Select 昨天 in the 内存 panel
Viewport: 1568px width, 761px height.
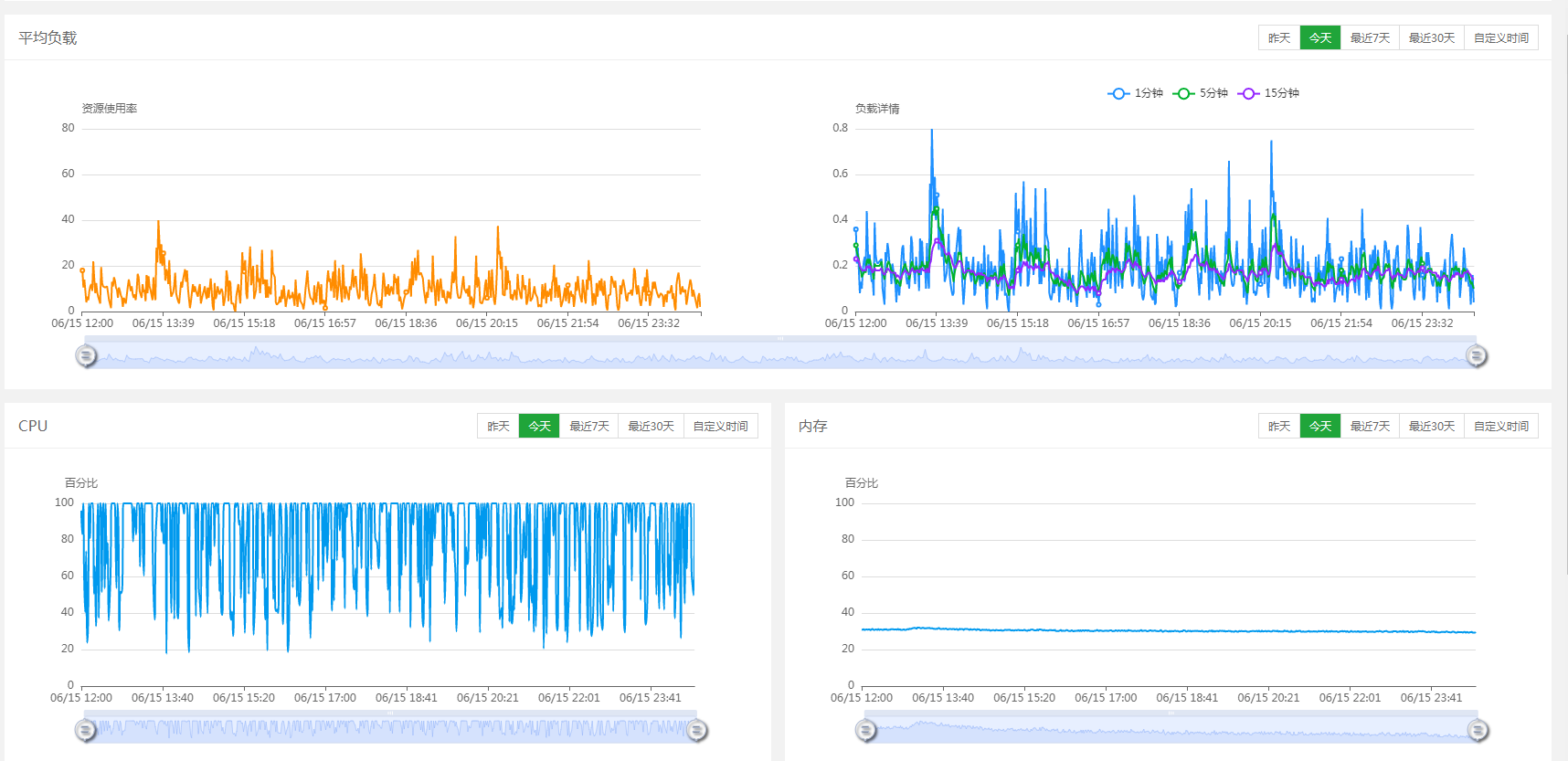click(x=1279, y=426)
